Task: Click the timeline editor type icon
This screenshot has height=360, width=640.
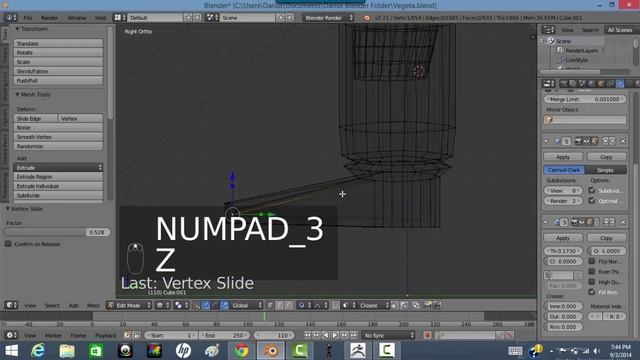Action: coord(11,335)
